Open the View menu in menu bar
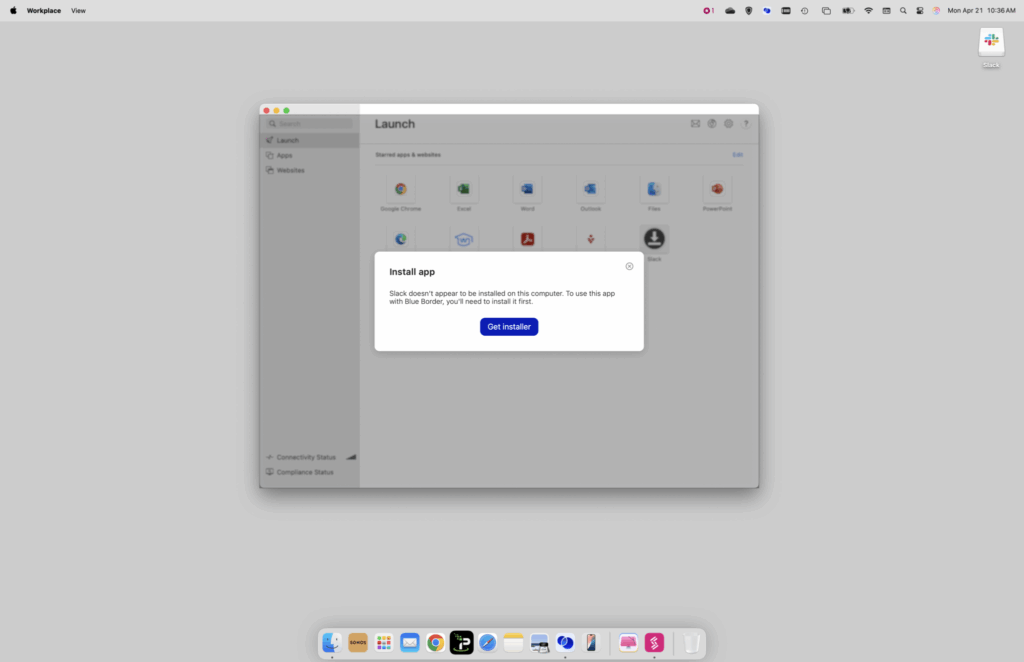 pos(78,10)
